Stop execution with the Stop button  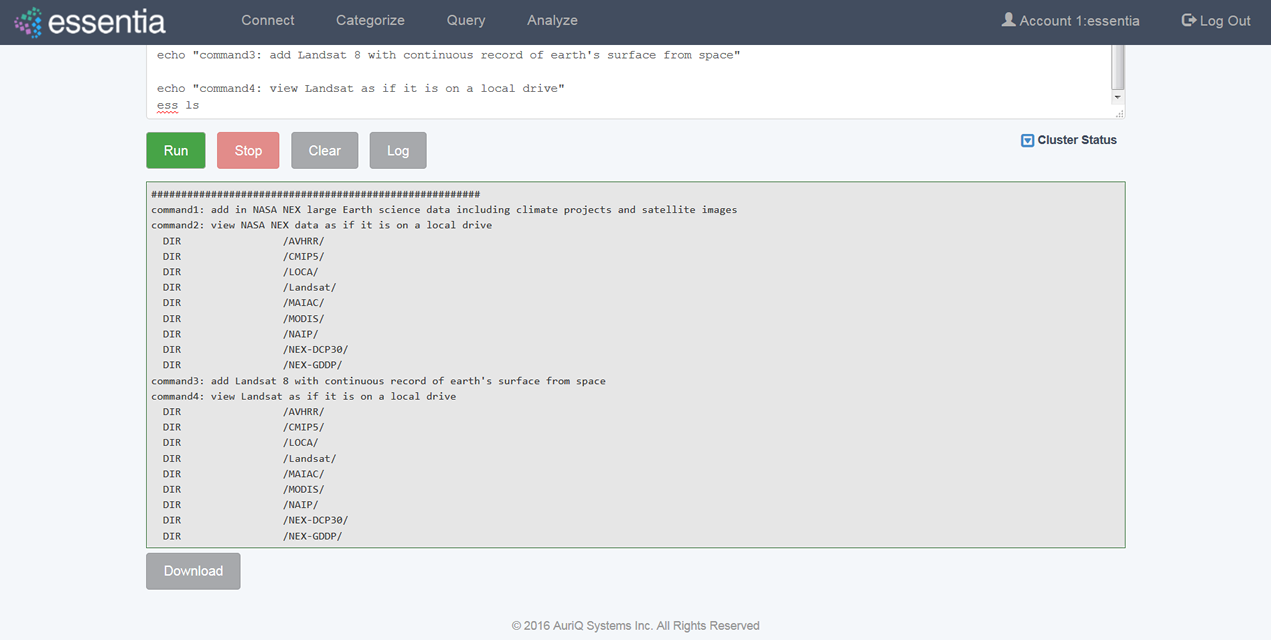pyautogui.click(x=248, y=151)
